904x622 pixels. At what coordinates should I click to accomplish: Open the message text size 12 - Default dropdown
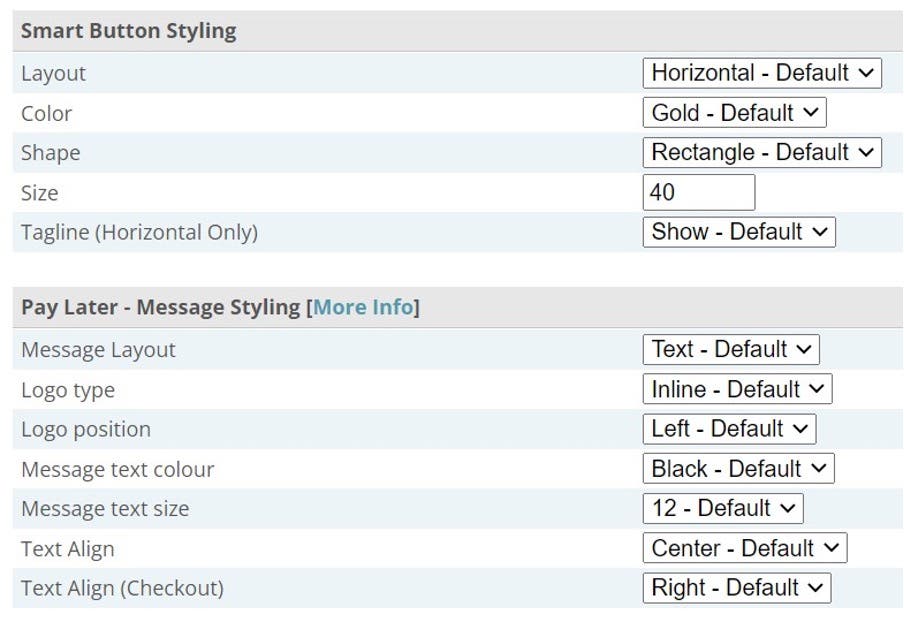(722, 508)
